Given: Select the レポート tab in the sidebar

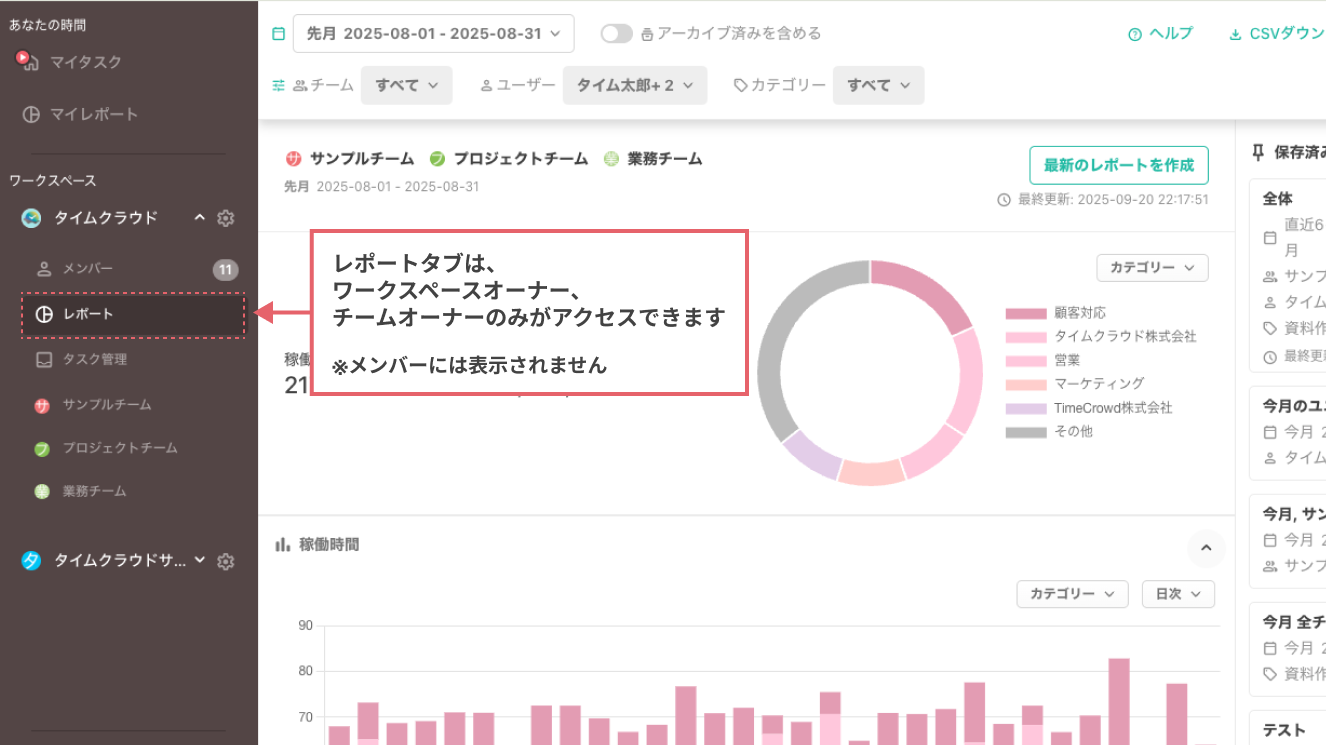Looking at the screenshot, I should 132,315.
